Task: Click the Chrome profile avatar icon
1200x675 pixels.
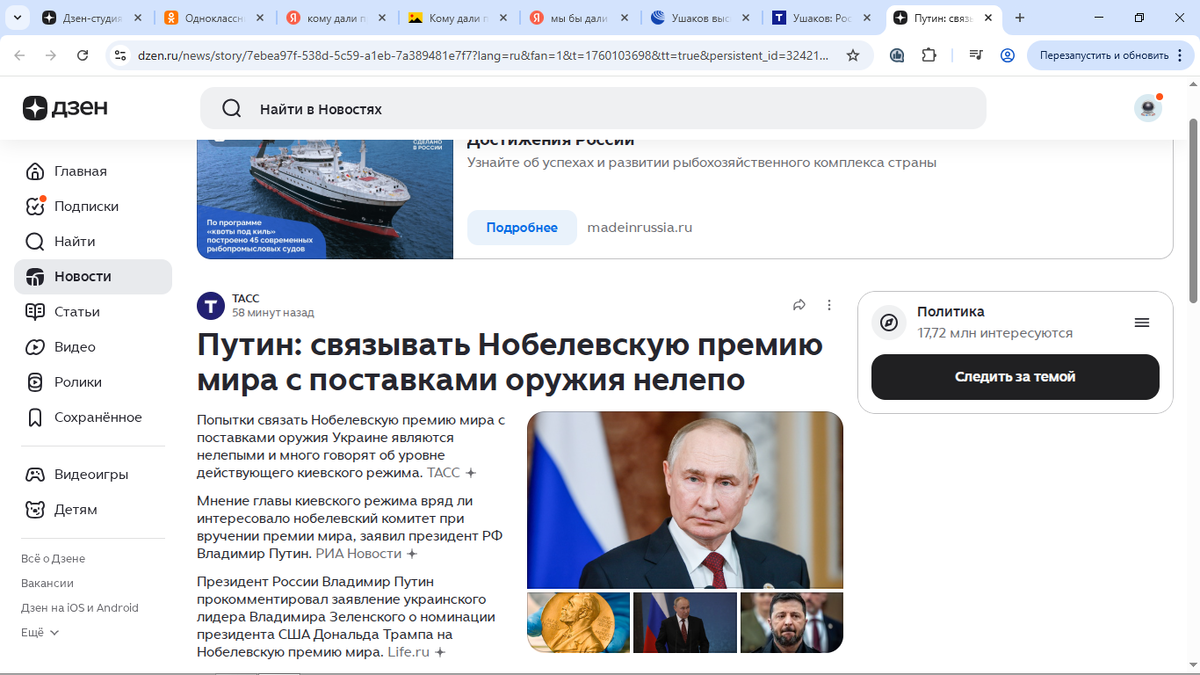Action: (1007, 55)
